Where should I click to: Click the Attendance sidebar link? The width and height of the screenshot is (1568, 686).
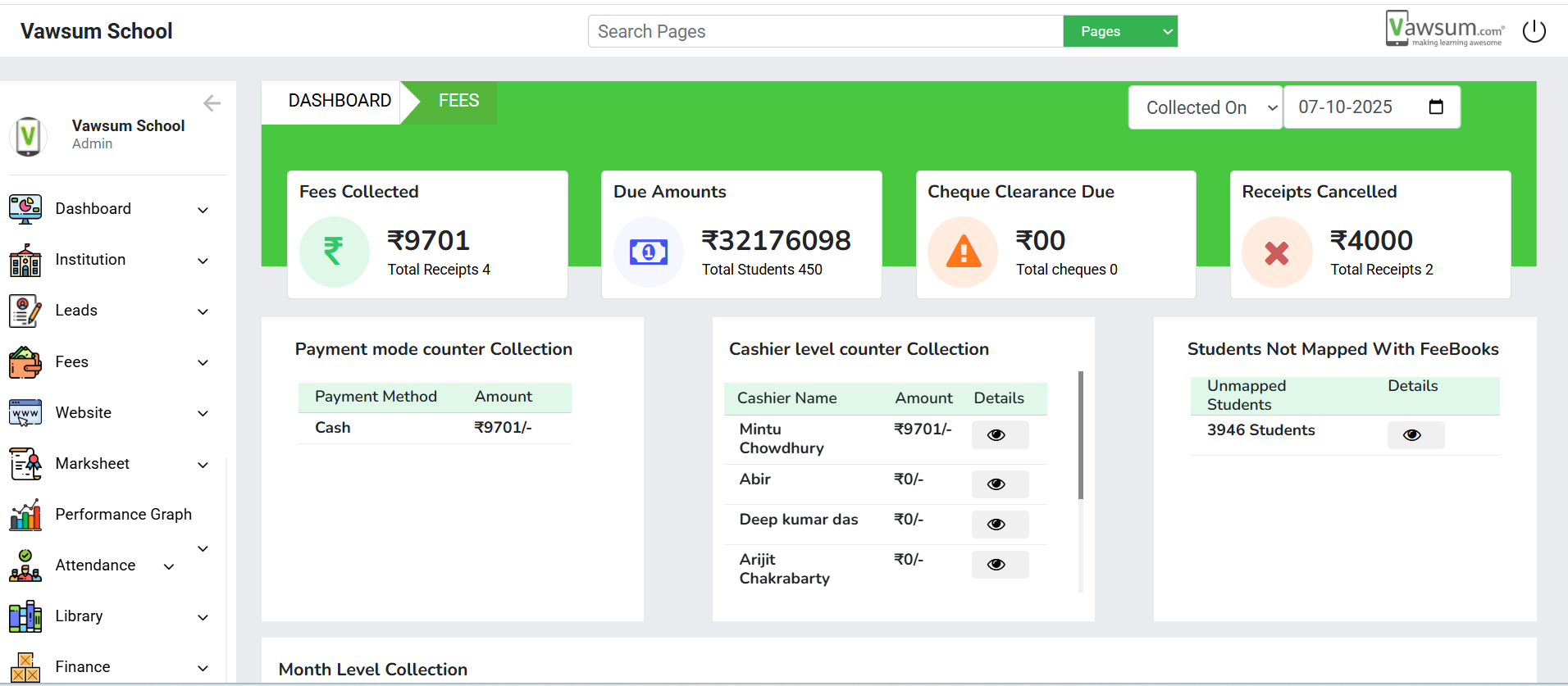[95, 566]
